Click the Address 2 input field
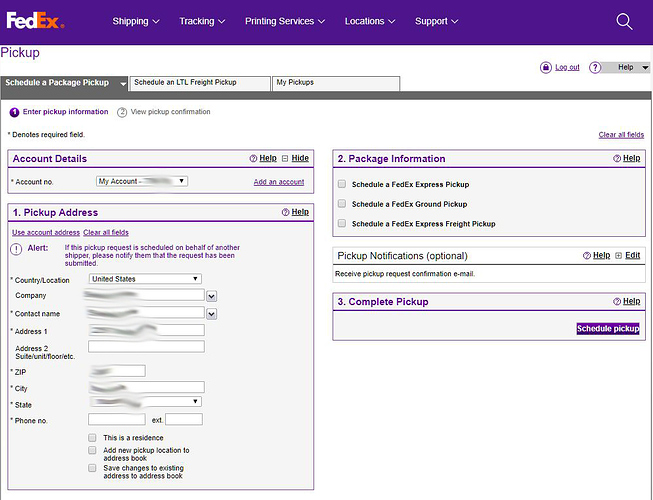The width and height of the screenshot is (653, 500). (146, 346)
